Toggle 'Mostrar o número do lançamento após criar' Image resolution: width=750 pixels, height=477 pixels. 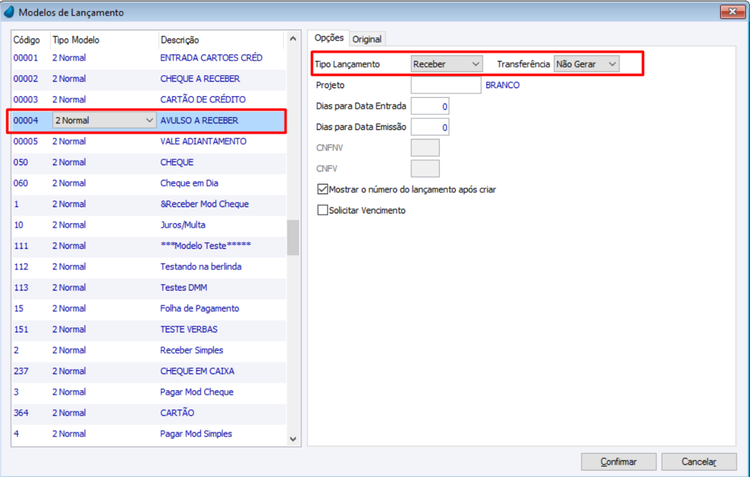coord(322,189)
